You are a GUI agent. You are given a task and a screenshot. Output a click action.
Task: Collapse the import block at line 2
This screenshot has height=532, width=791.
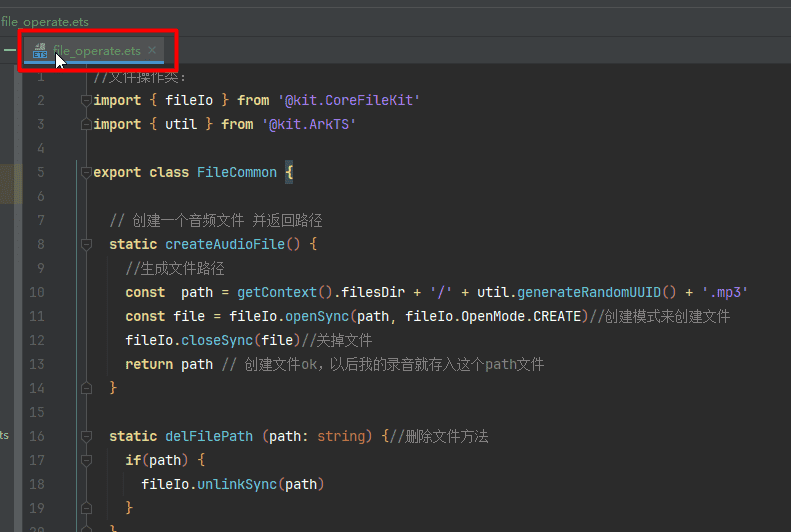pos(86,100)
